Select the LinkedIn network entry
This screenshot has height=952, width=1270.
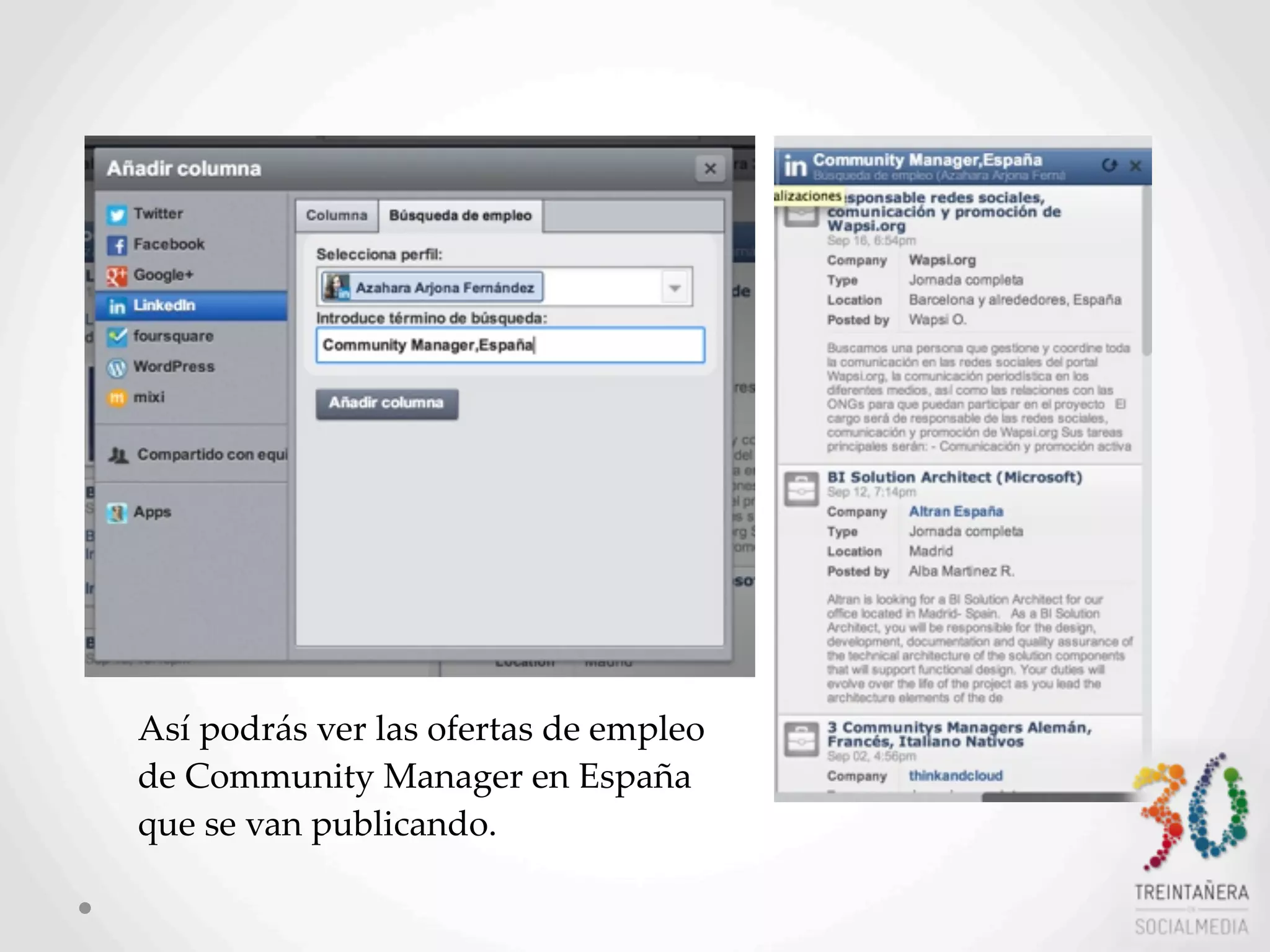191,306
